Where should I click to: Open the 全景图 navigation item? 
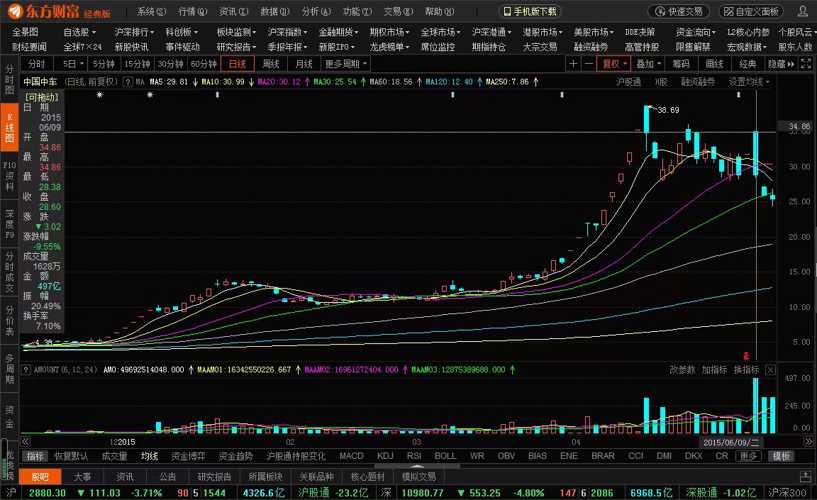[x=25, y=32]
